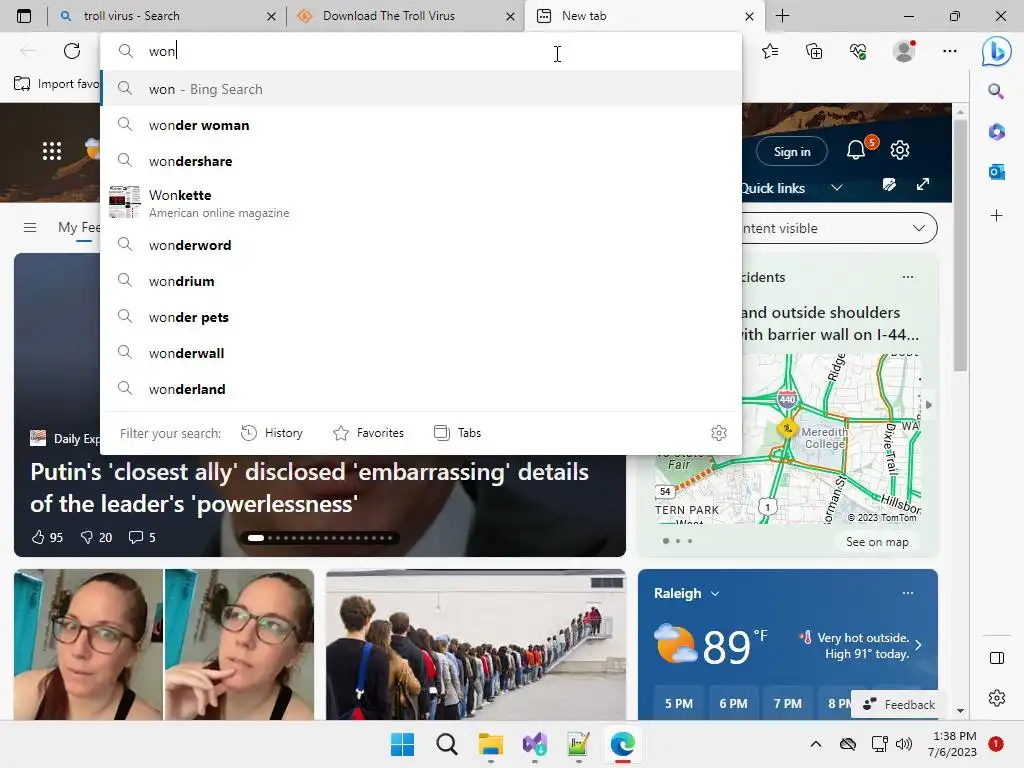The width and height of the screenshot is (1024, 768).
Task: Open the people-in-line news thumbnail
Action: coord(475,645)
